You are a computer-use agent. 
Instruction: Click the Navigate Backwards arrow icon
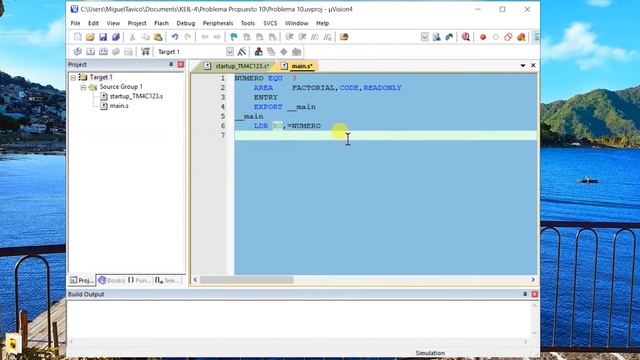click(x=204, y=37)
